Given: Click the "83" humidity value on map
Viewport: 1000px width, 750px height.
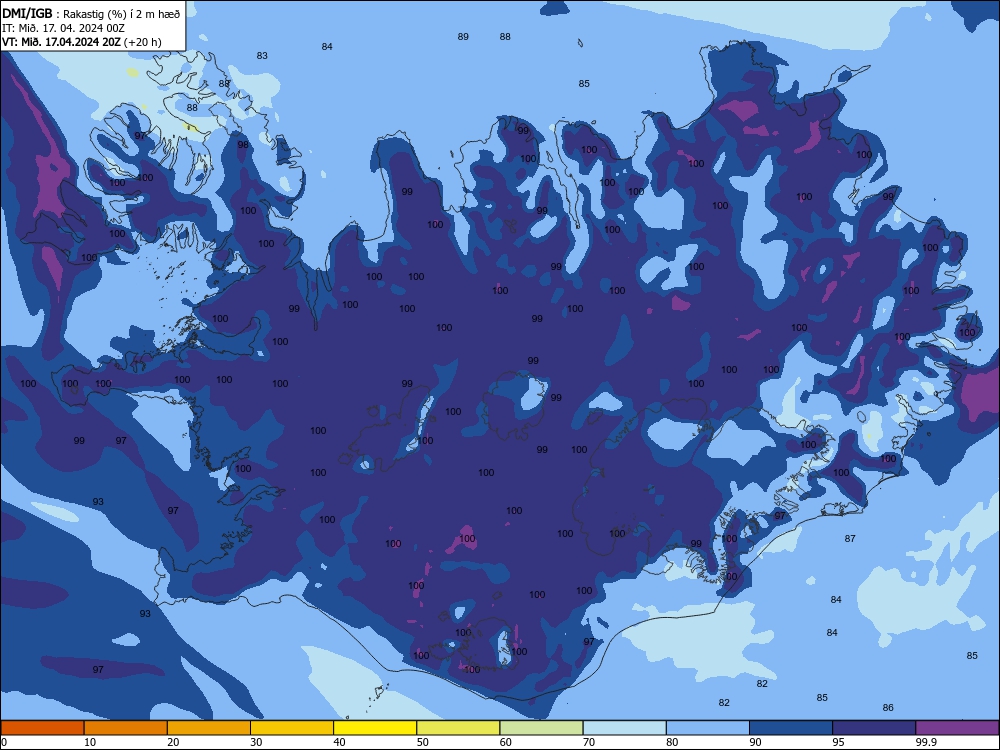Looking at the screenshot, I should coord(262,55).
